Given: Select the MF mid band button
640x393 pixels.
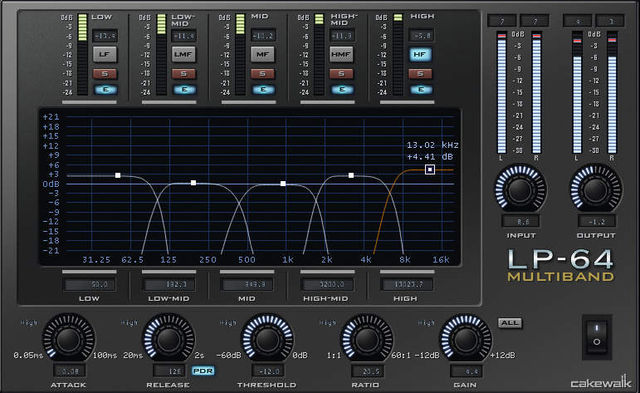Looking at the screenshot, I should [262, 54].
